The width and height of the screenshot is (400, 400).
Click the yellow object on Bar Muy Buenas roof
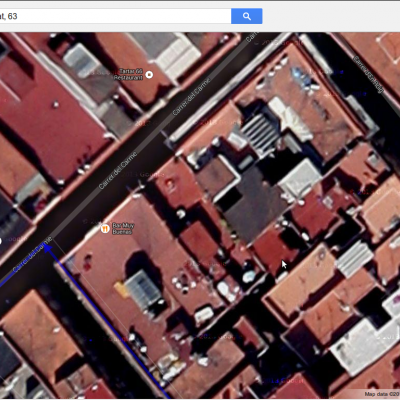click(121, 289)
